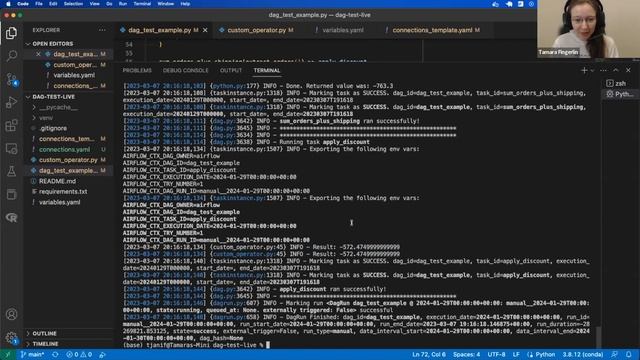Select variables.yaml in Open Editors
This screenshot has width=640, height=360.
(73, 75)
